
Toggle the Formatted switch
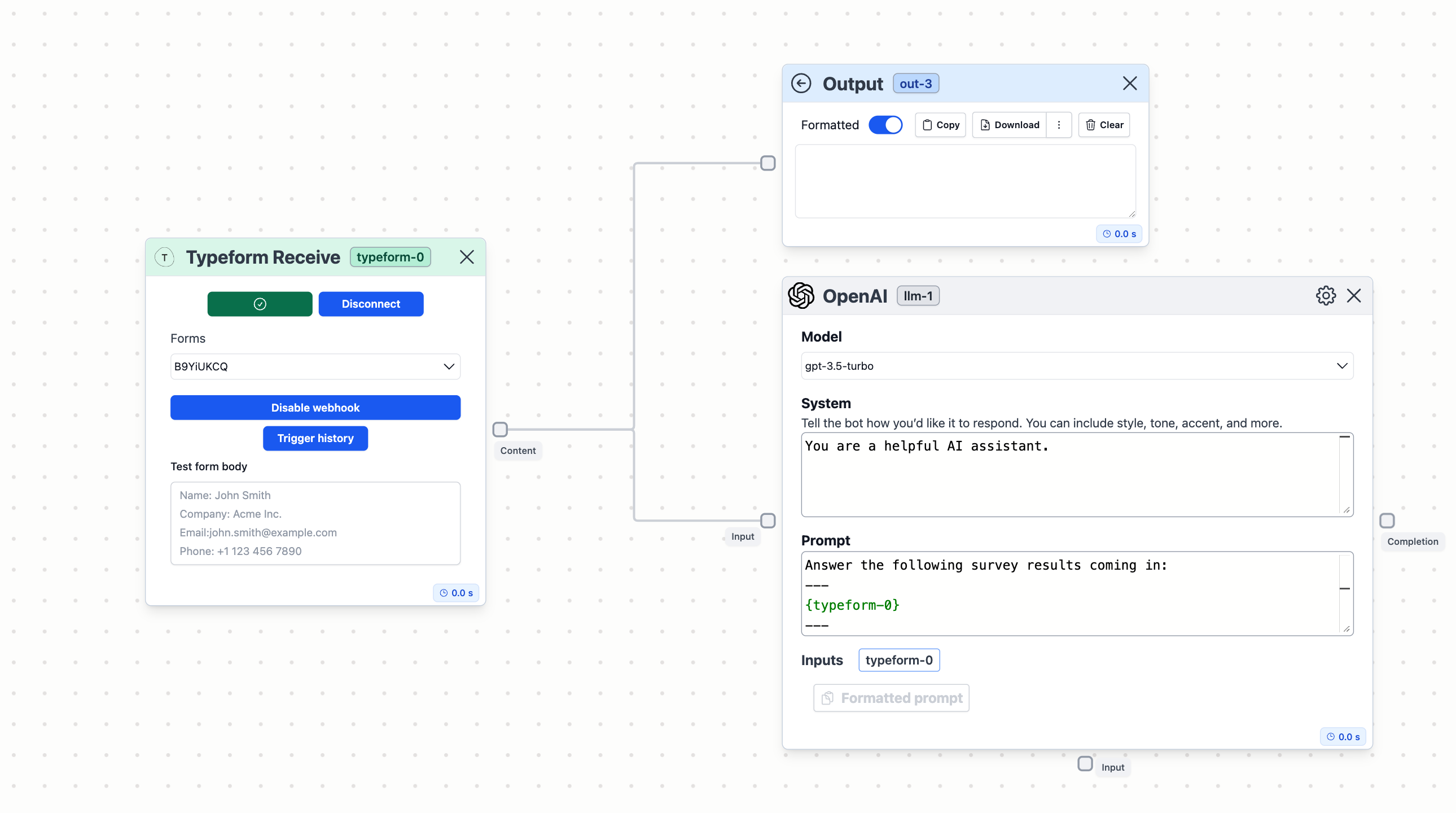[885, 125]
